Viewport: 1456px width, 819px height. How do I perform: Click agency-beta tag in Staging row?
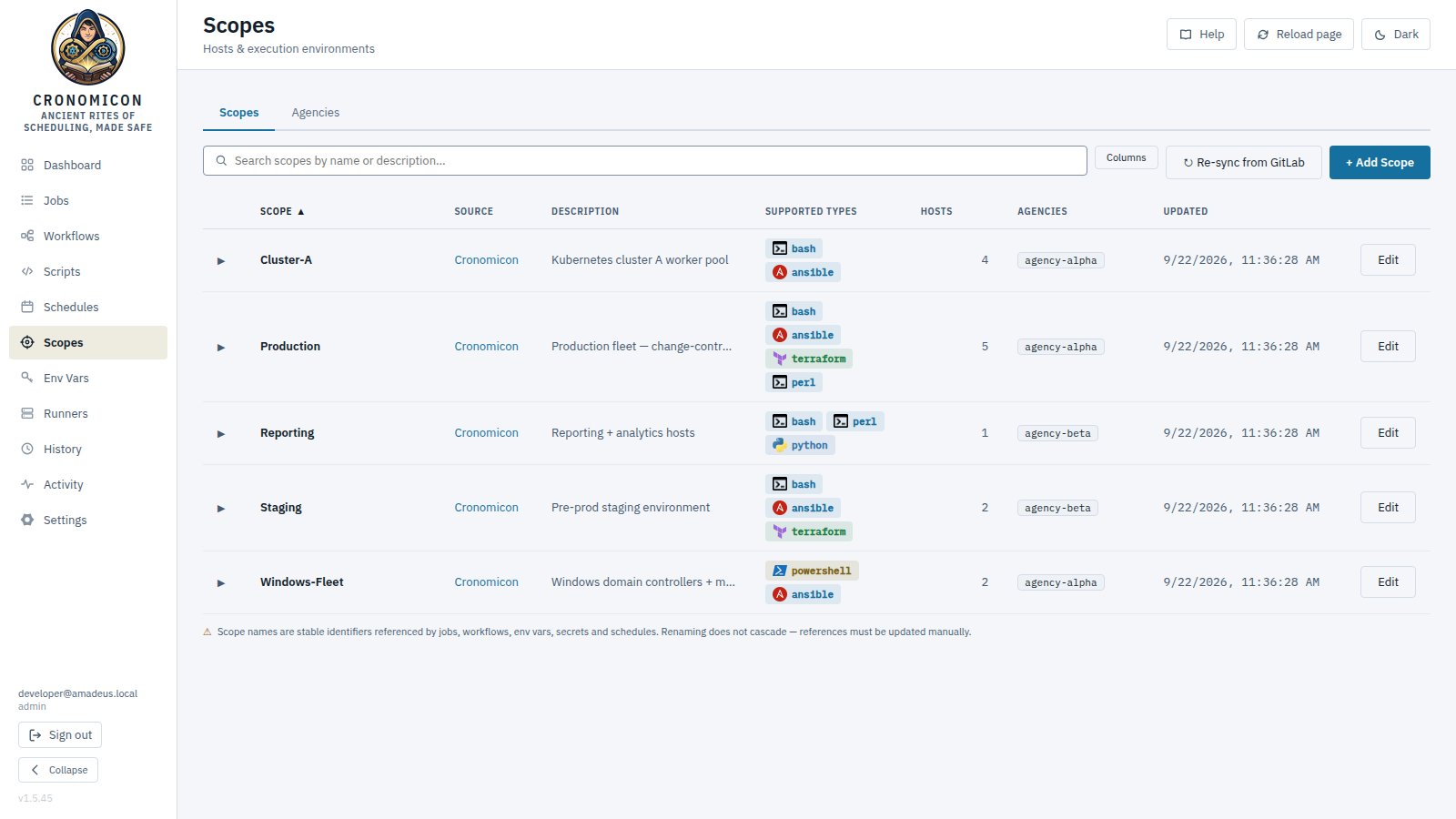click(1057, 508)
